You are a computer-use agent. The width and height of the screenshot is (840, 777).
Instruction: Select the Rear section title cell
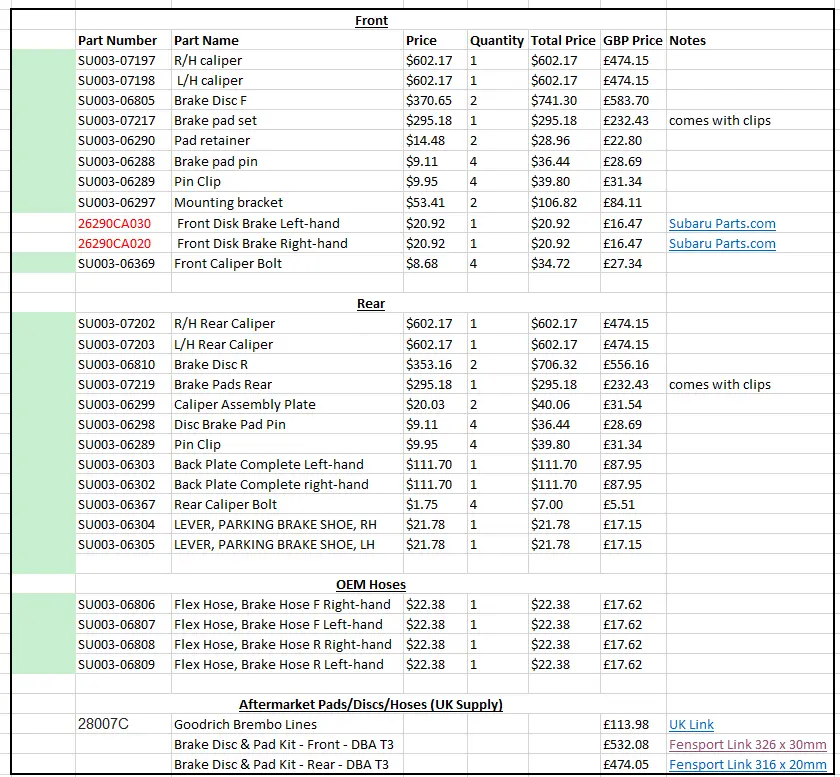click(x=371, y=303)
